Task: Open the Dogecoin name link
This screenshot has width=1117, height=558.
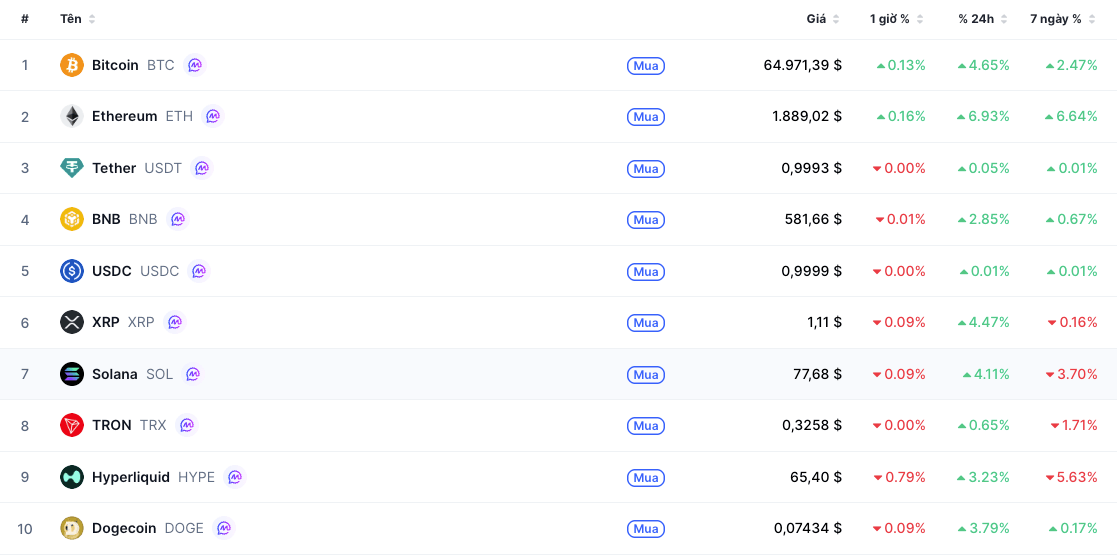Action: (x=124, y=528)
